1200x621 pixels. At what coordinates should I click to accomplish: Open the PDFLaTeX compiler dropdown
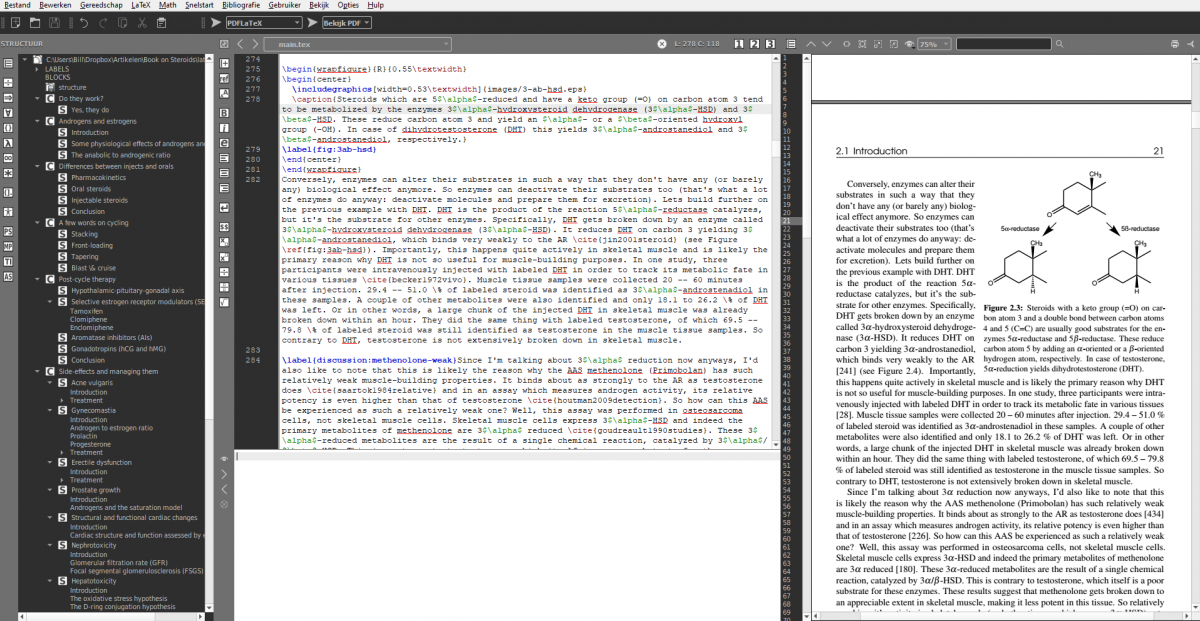(263, 21)
